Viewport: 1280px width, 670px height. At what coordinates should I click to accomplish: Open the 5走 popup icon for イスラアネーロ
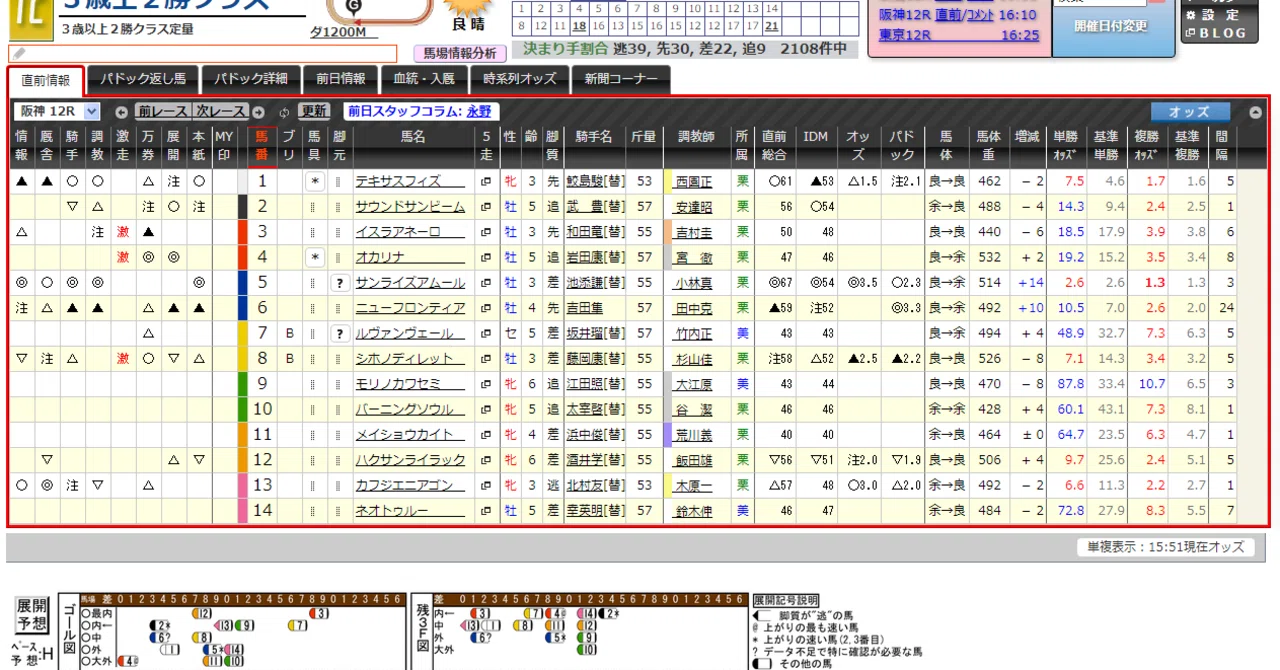(487, 232)
